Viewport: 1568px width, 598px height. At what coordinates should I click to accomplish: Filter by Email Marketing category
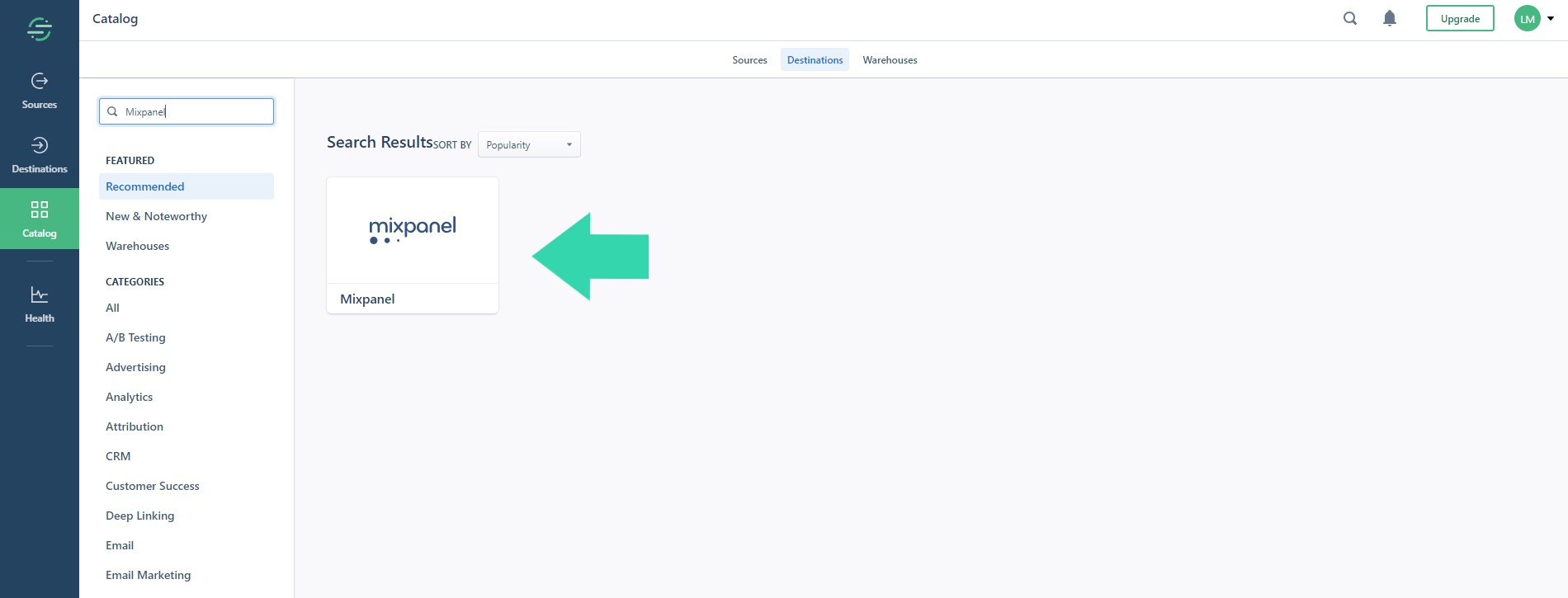[148, 575]
